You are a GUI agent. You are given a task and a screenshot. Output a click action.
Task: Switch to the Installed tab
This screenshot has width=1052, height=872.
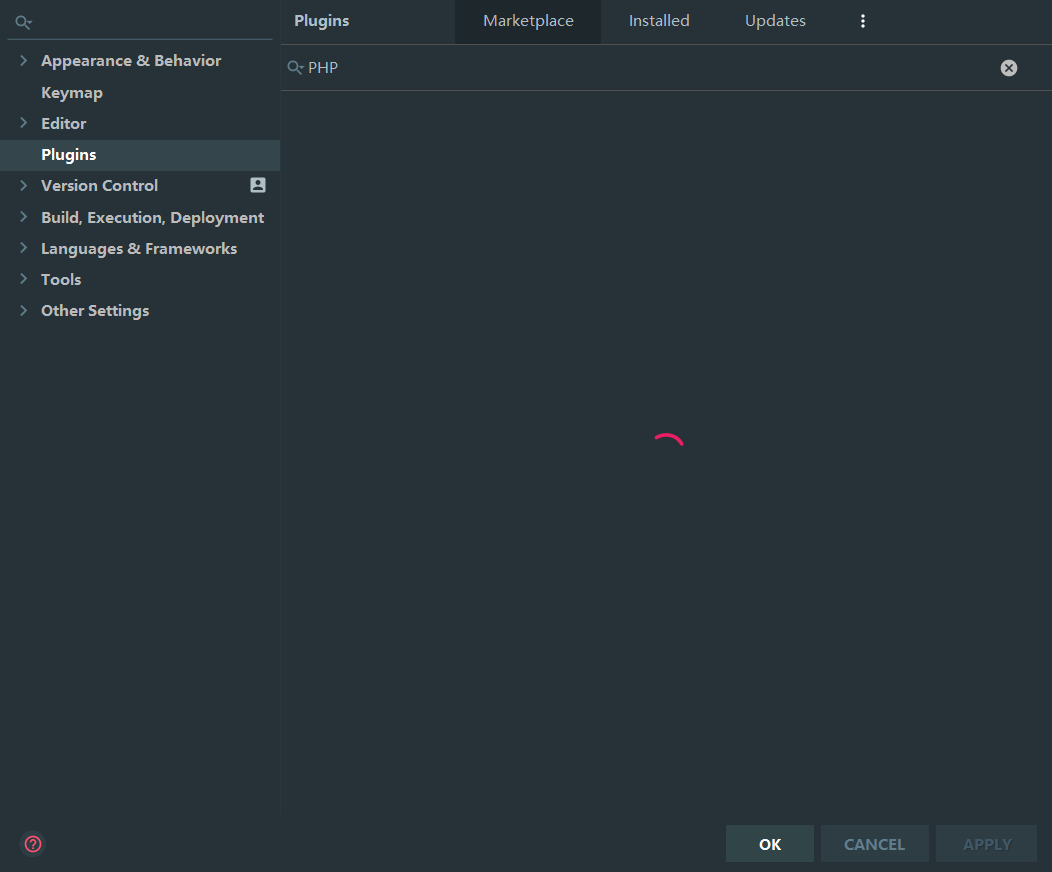pyautogui.click(x=659, y=20)
